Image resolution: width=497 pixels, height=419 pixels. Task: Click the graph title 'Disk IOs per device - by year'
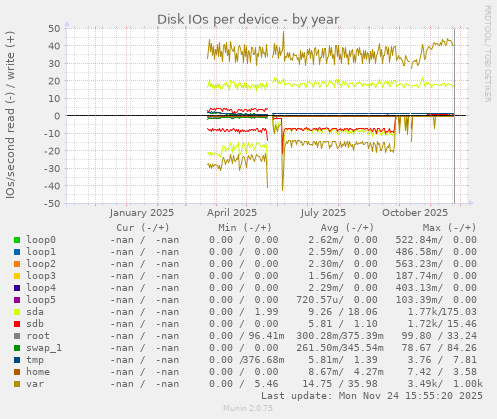tap(248, 20)
